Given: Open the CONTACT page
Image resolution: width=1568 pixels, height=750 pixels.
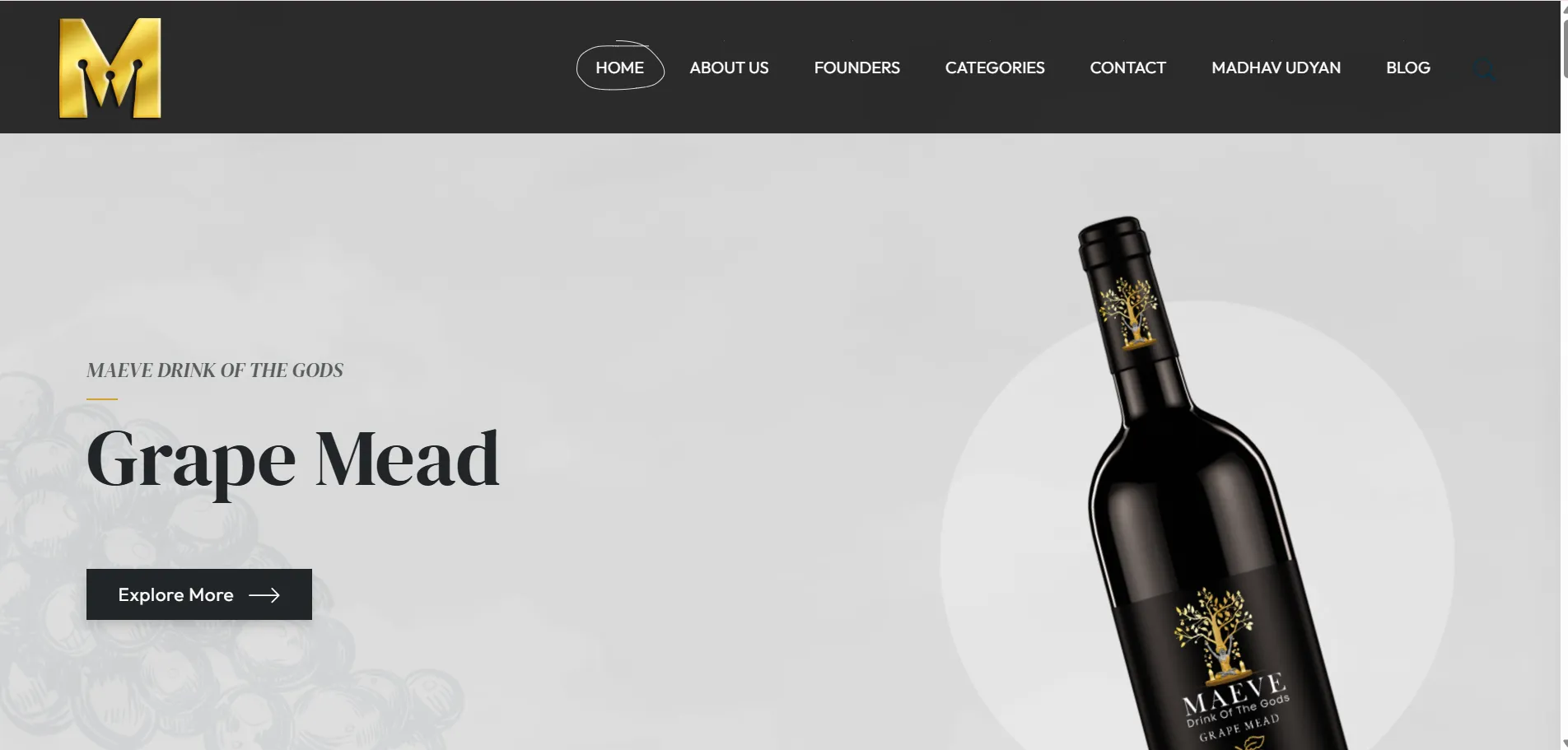Looking at the screenshot, I should [x=1127, y=68].
